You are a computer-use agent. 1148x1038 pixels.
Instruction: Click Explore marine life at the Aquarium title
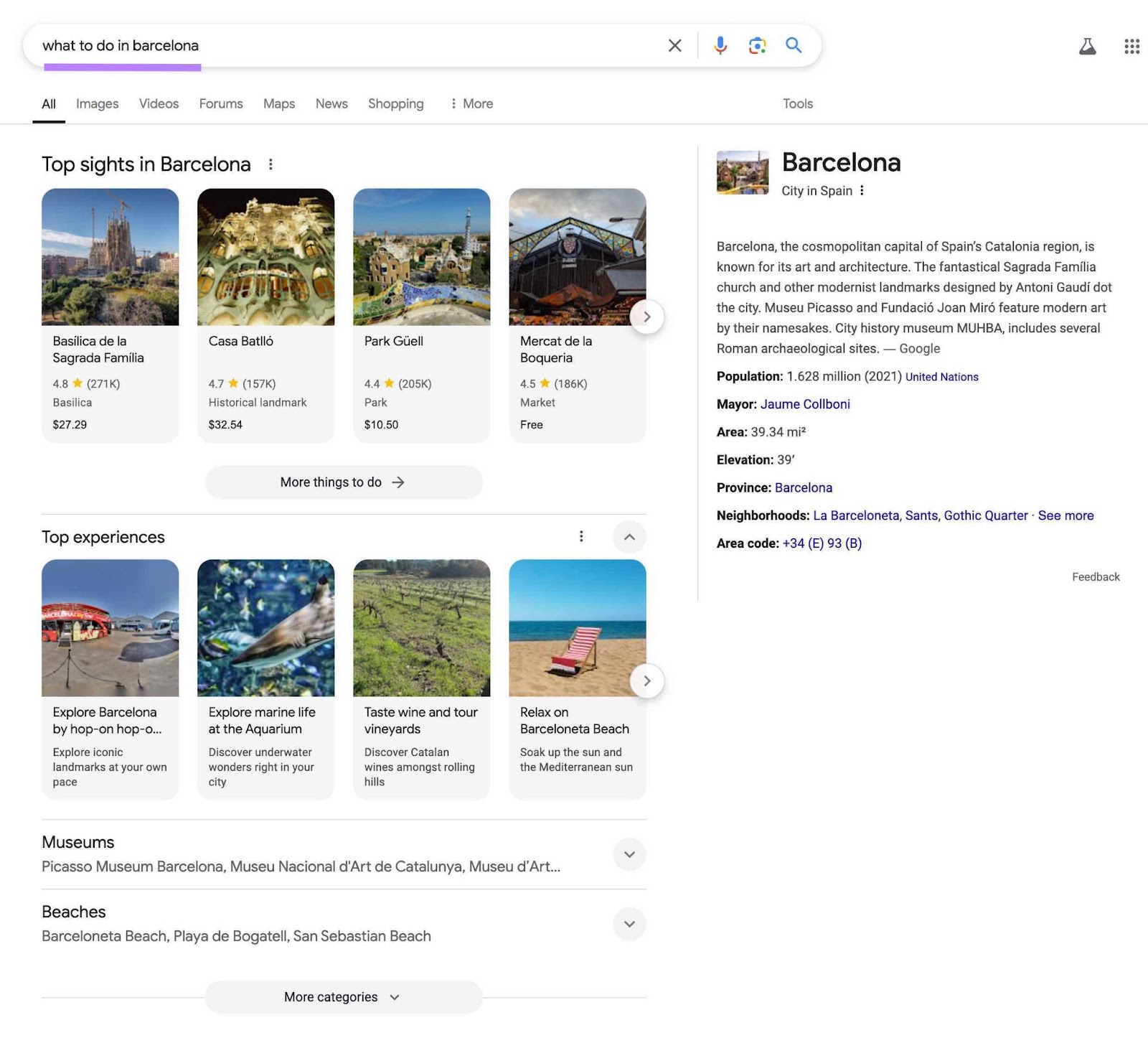pos(262,721)
